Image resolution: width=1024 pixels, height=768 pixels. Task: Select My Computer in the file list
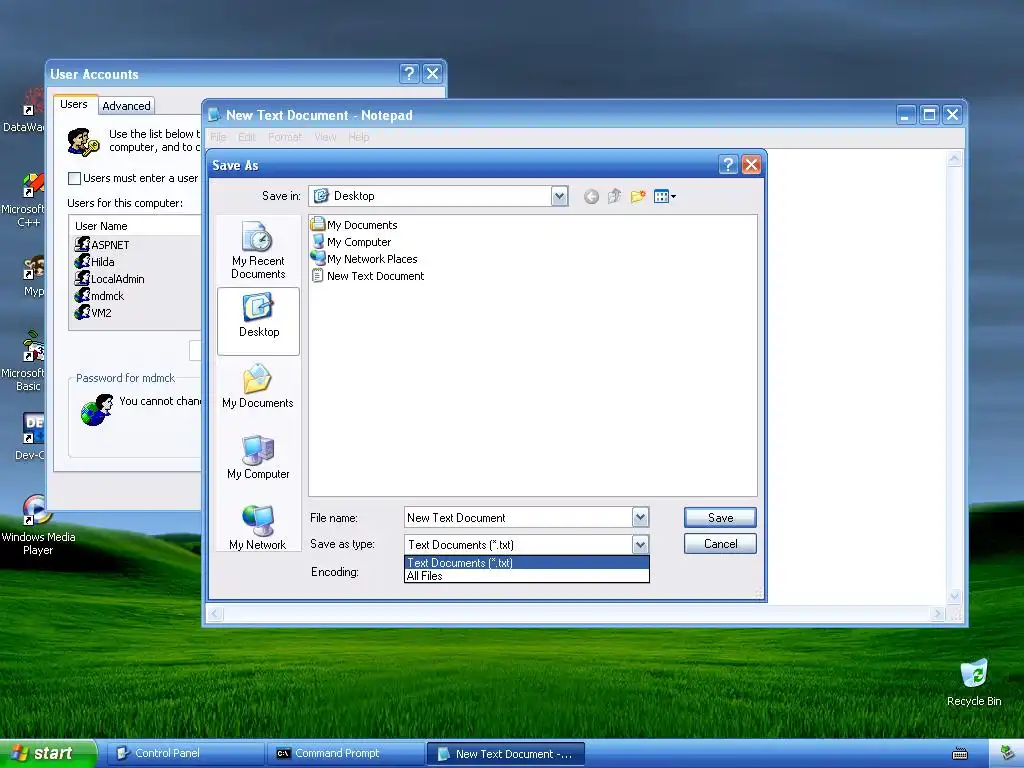coord(351,242)
